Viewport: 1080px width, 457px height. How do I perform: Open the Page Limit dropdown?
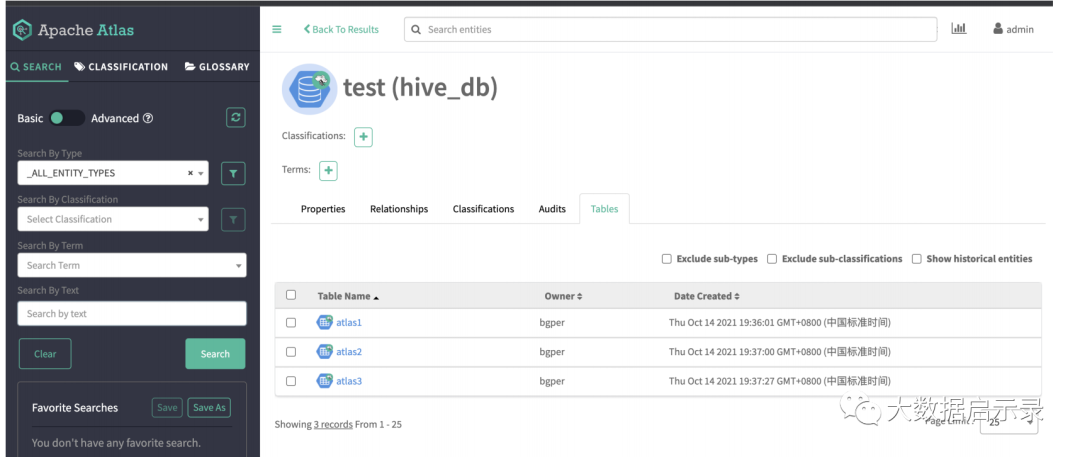point(1008,423)
